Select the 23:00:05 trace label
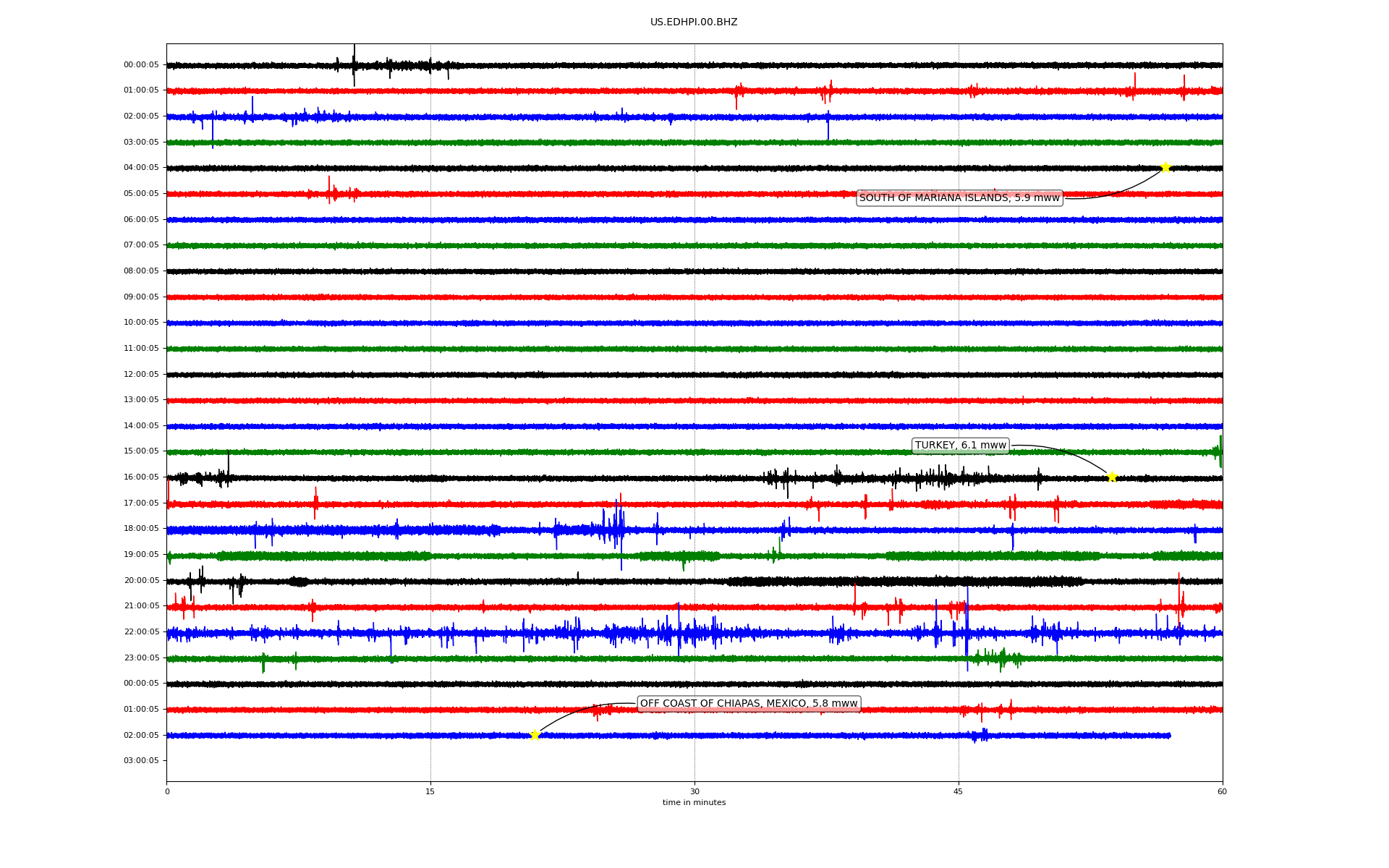Viewport: 1389px width, 868px height. (x=141, y=658)
